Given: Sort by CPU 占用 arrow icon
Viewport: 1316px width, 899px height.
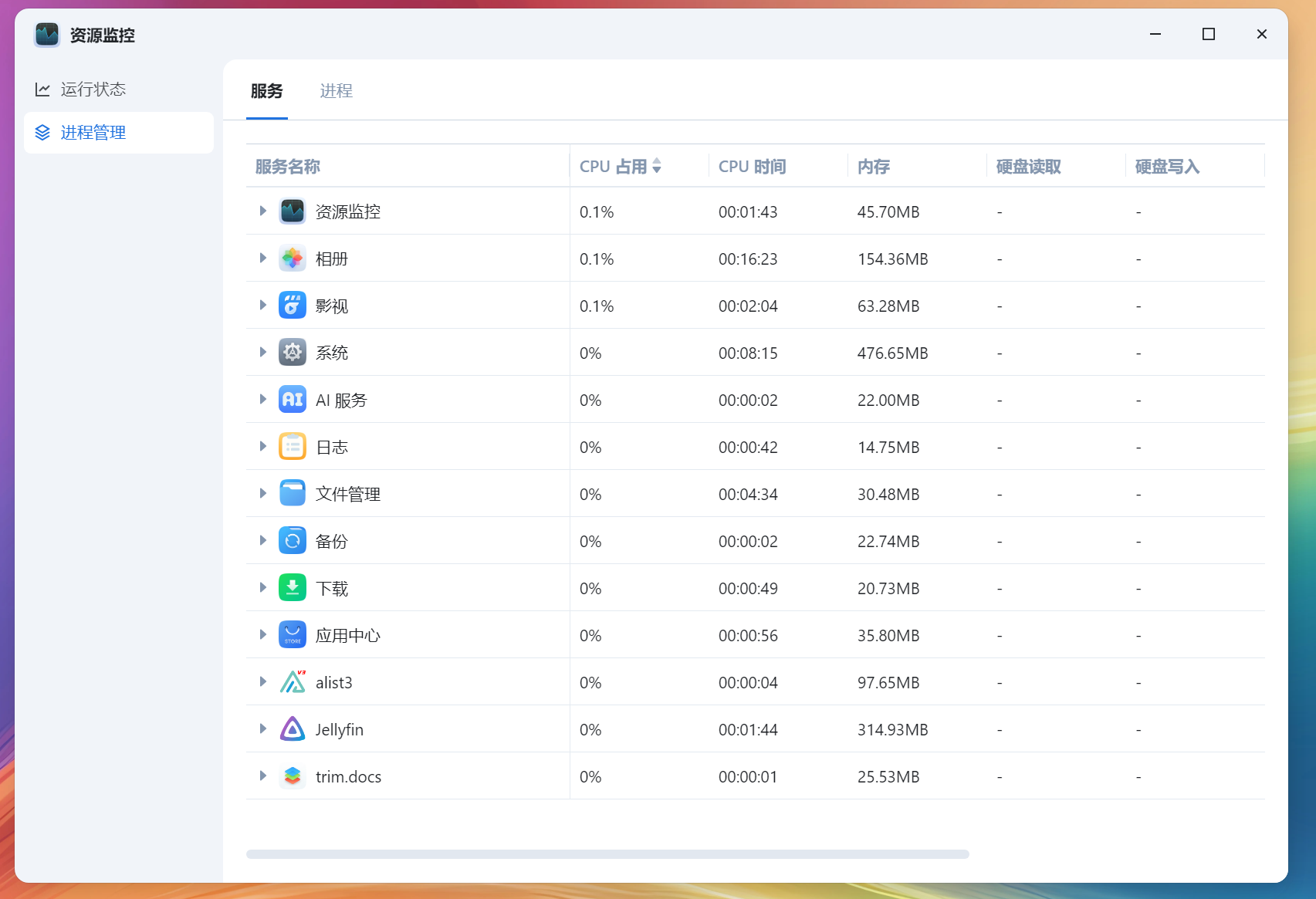Looking at the screenshot, I should pyautogui.click(x=657, y=166).
